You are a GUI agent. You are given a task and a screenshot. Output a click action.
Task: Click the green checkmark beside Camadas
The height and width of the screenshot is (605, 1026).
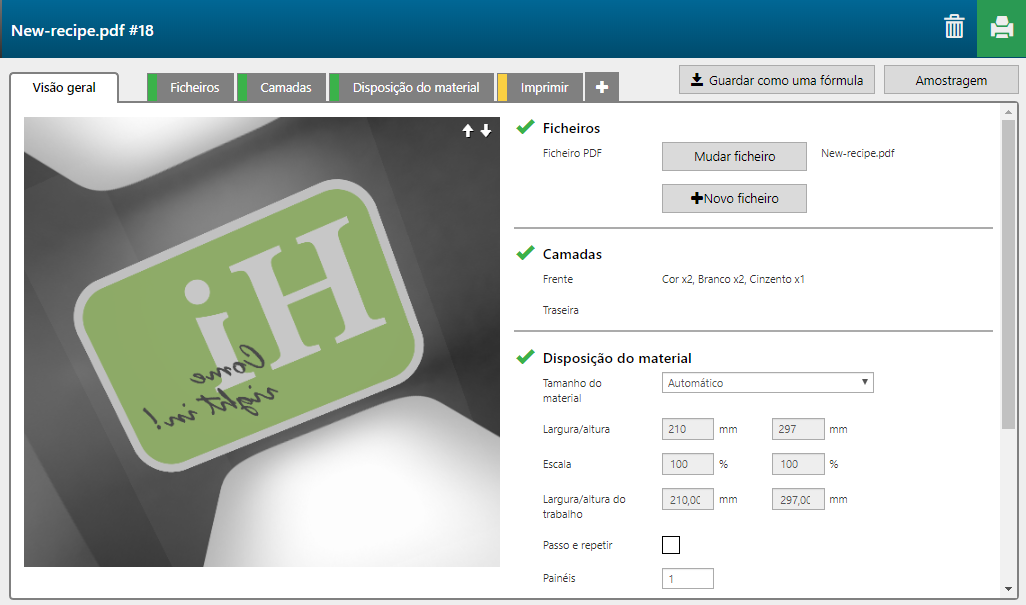tap(525, 253)
